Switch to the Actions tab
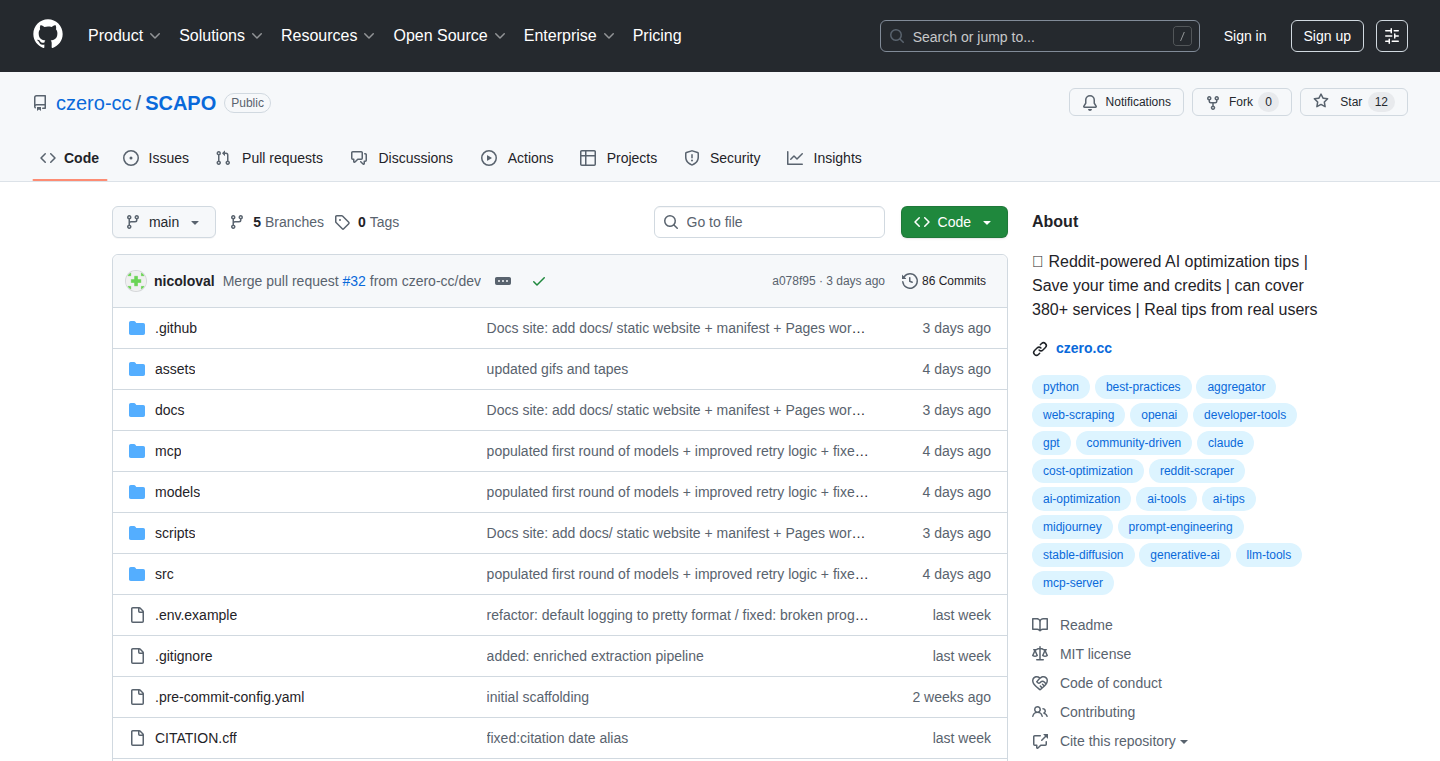The width and height of the screenshot is (1440, 761). [x=517, y=158]
